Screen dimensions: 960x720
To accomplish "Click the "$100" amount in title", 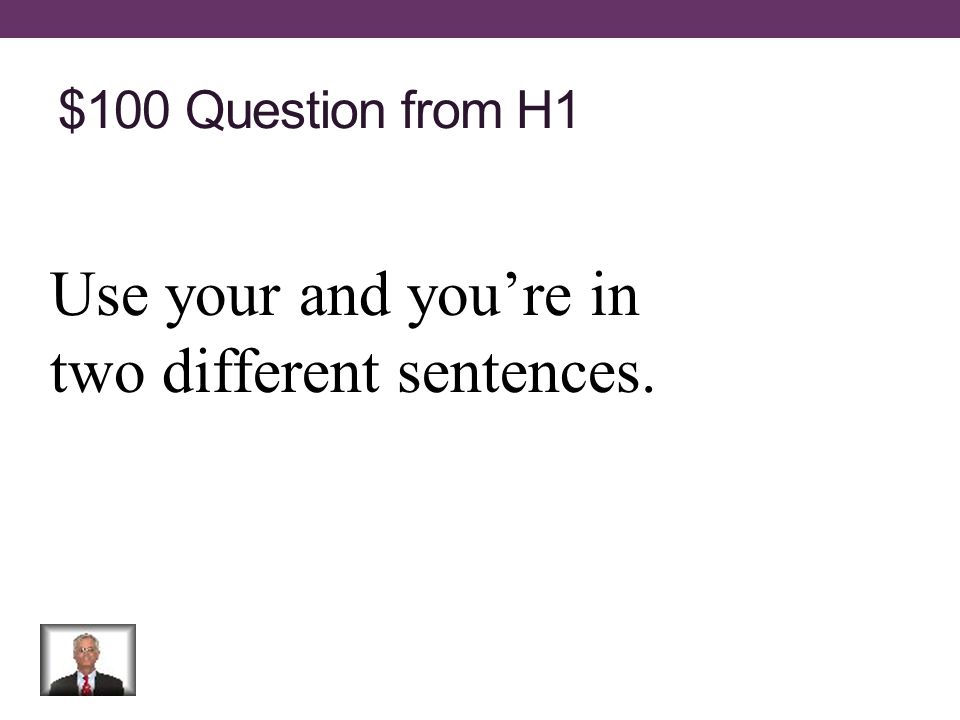I will pos(113,110).
